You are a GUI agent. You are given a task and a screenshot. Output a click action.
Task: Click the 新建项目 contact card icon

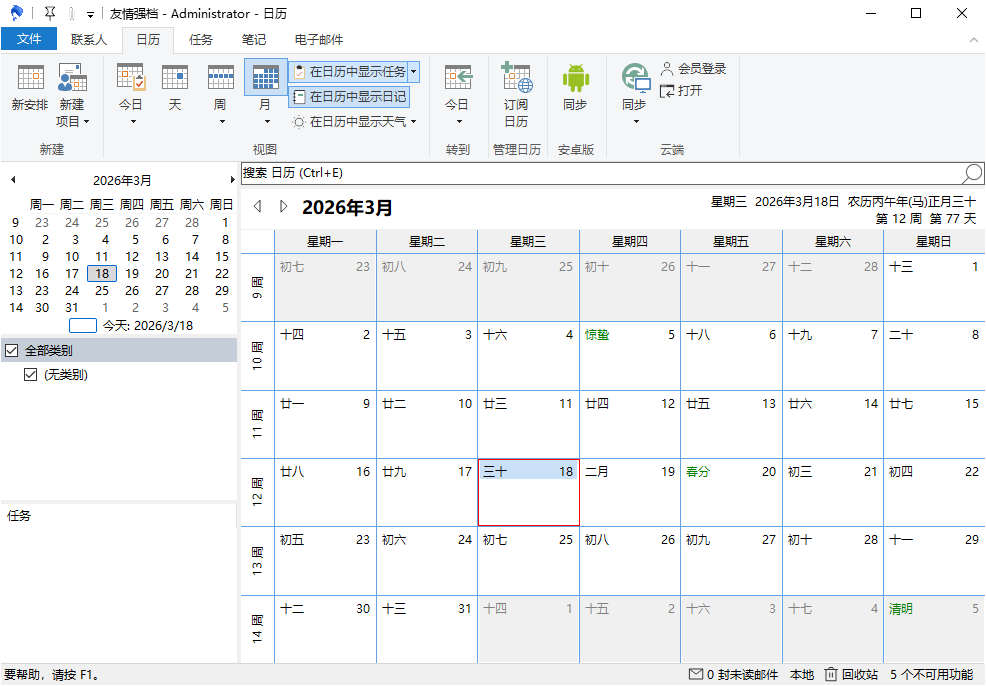[72, 78]
